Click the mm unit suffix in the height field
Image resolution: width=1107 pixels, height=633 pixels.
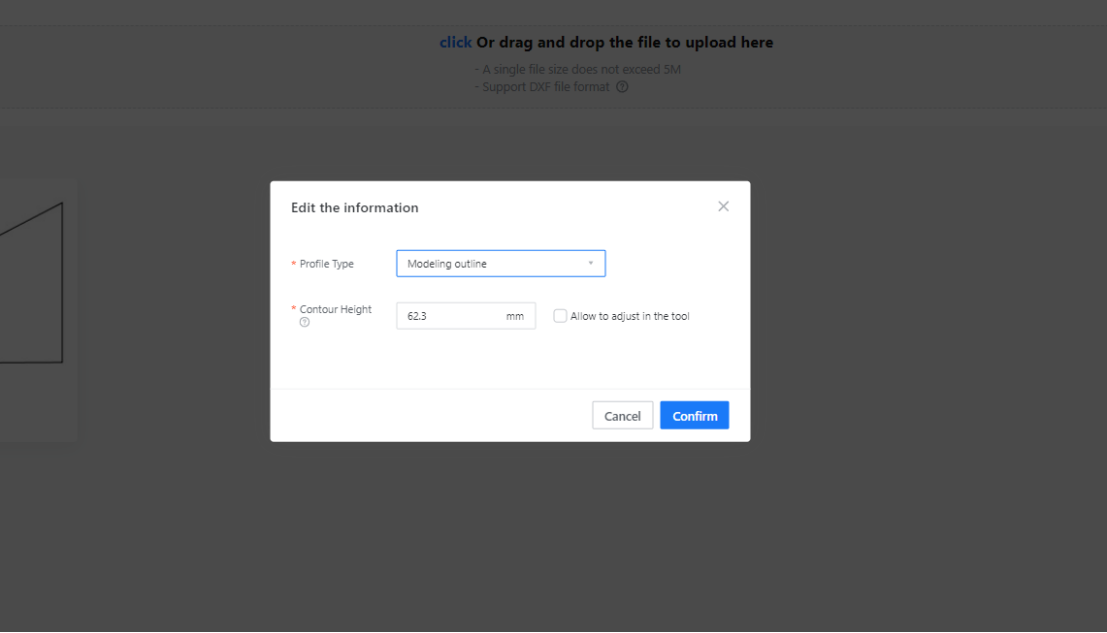515,316
